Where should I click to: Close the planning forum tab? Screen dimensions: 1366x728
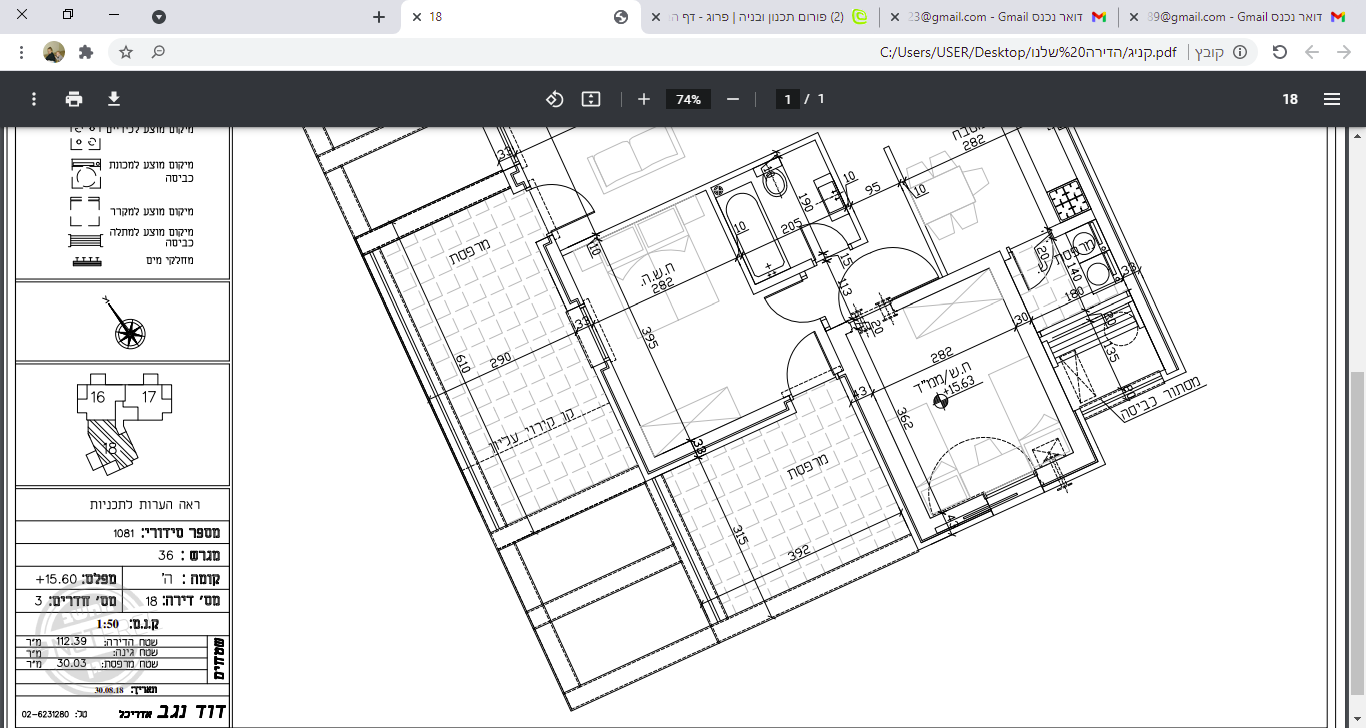click(656, 17)
